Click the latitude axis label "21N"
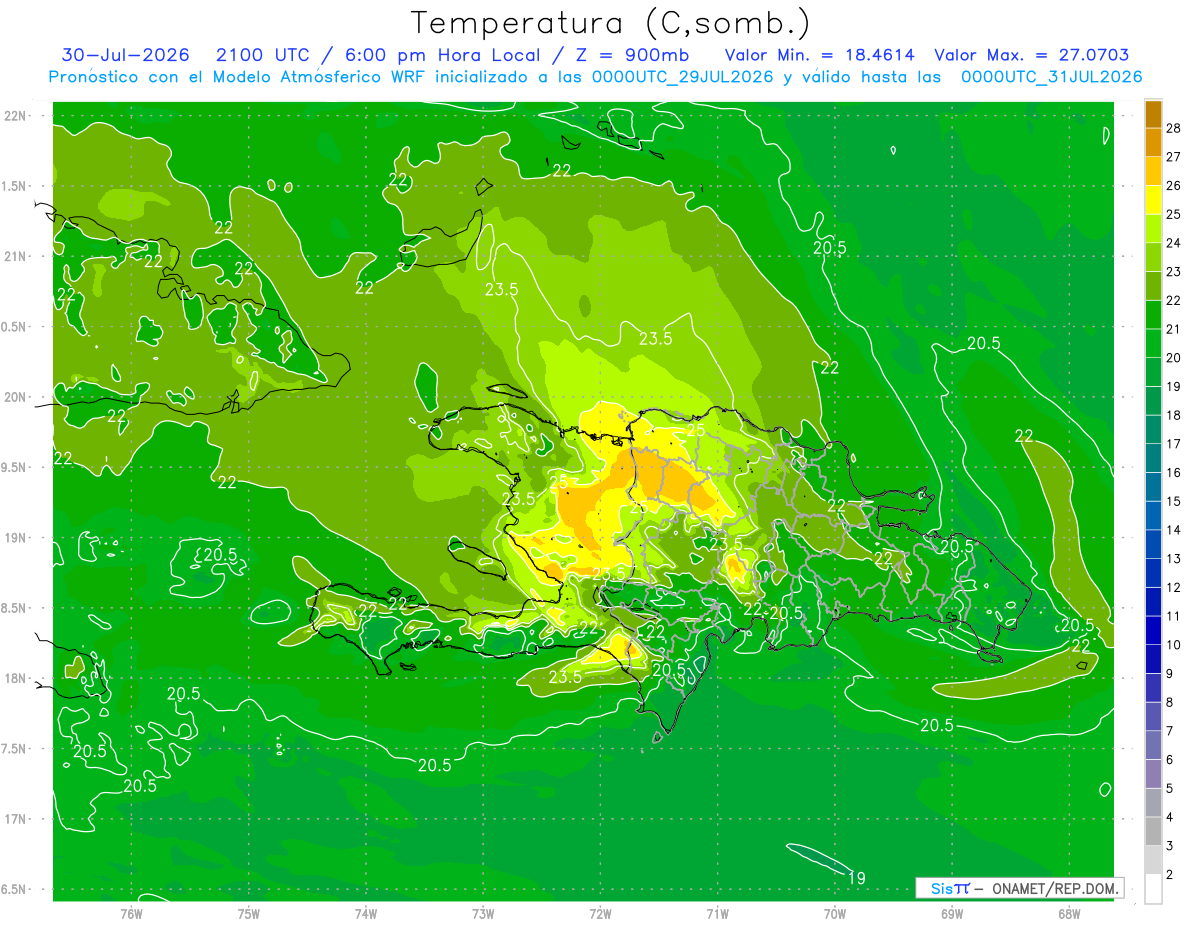Screen dimensions: 1200x927 [16, 256]
